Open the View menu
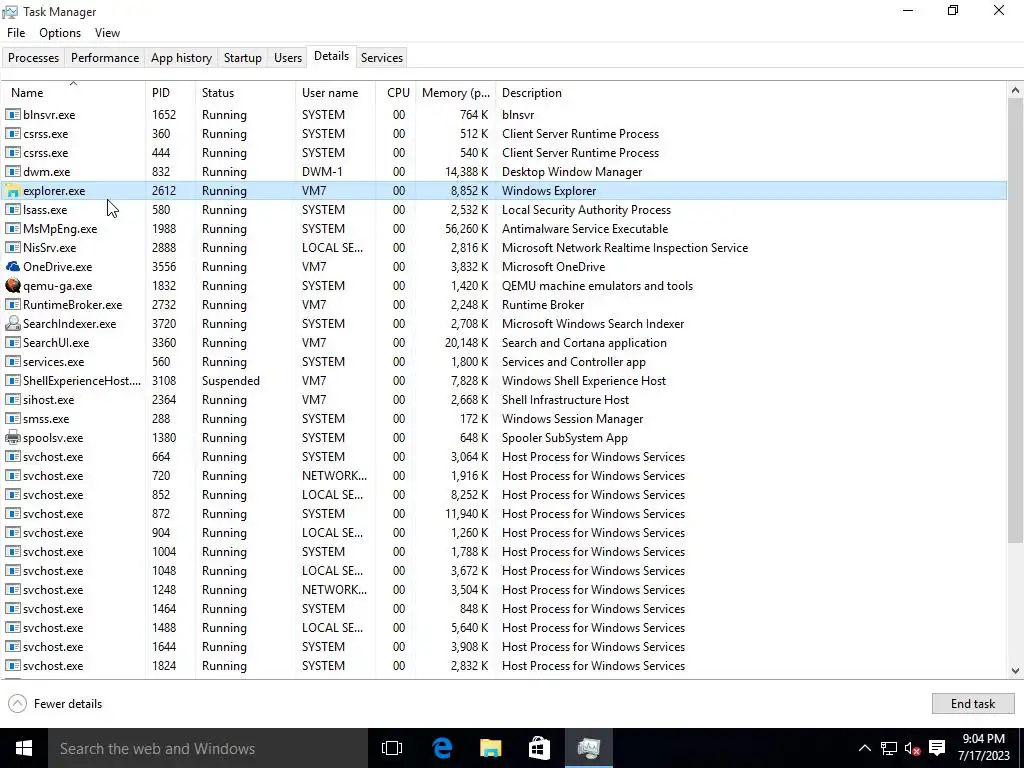The height and width of the screenshot is (768, 1024). 107,33
